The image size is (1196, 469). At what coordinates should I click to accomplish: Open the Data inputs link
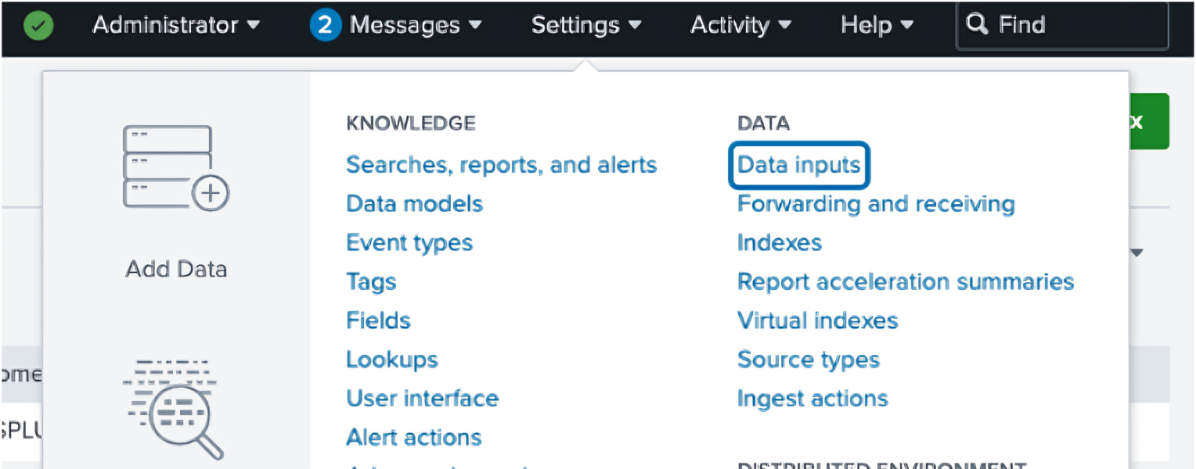tap(799, 165)
